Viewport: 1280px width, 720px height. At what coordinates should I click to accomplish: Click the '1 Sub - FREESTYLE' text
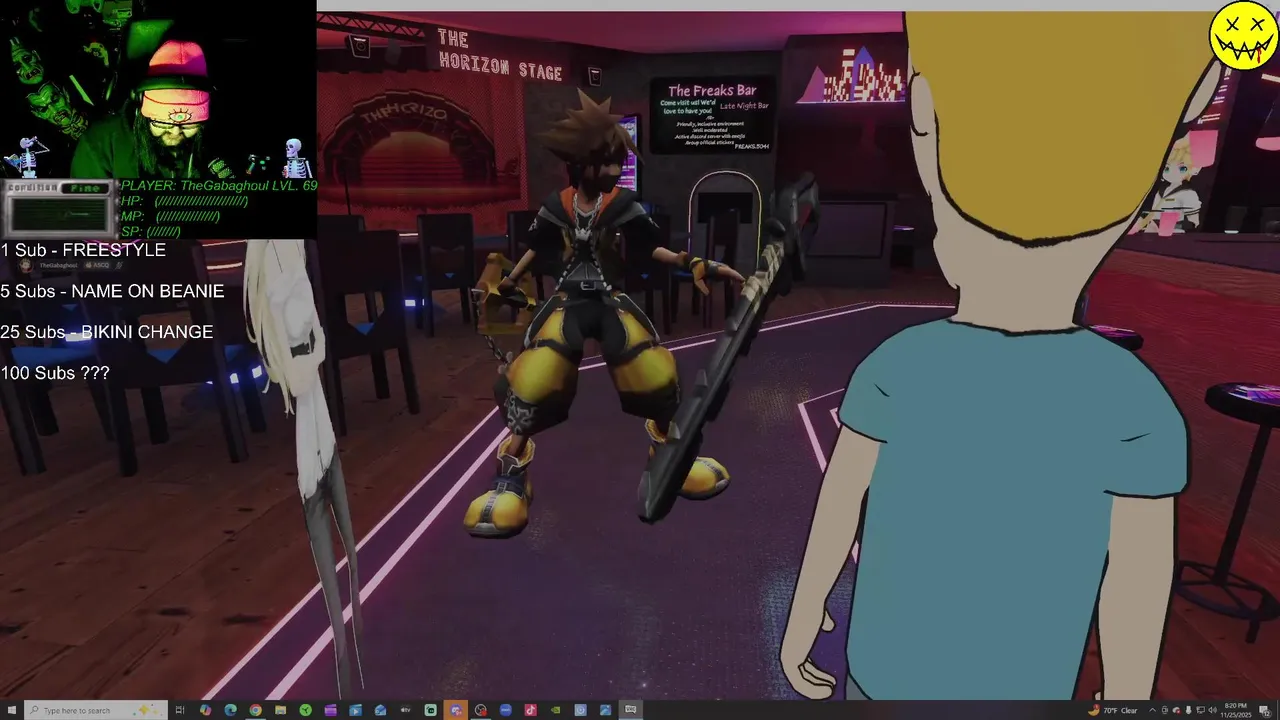click(83, 250)
